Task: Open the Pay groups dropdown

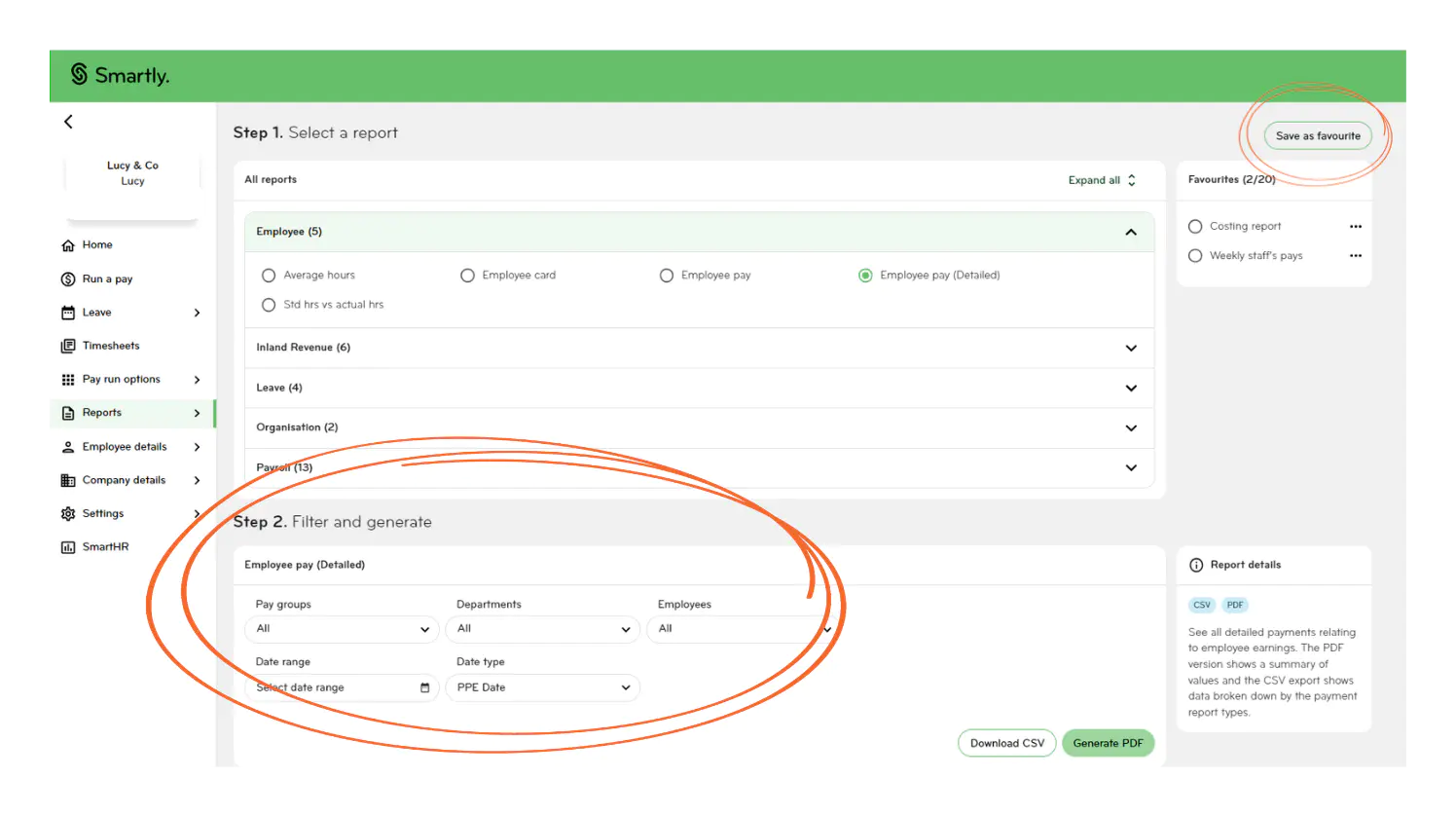Action: [x=341, y=629]
